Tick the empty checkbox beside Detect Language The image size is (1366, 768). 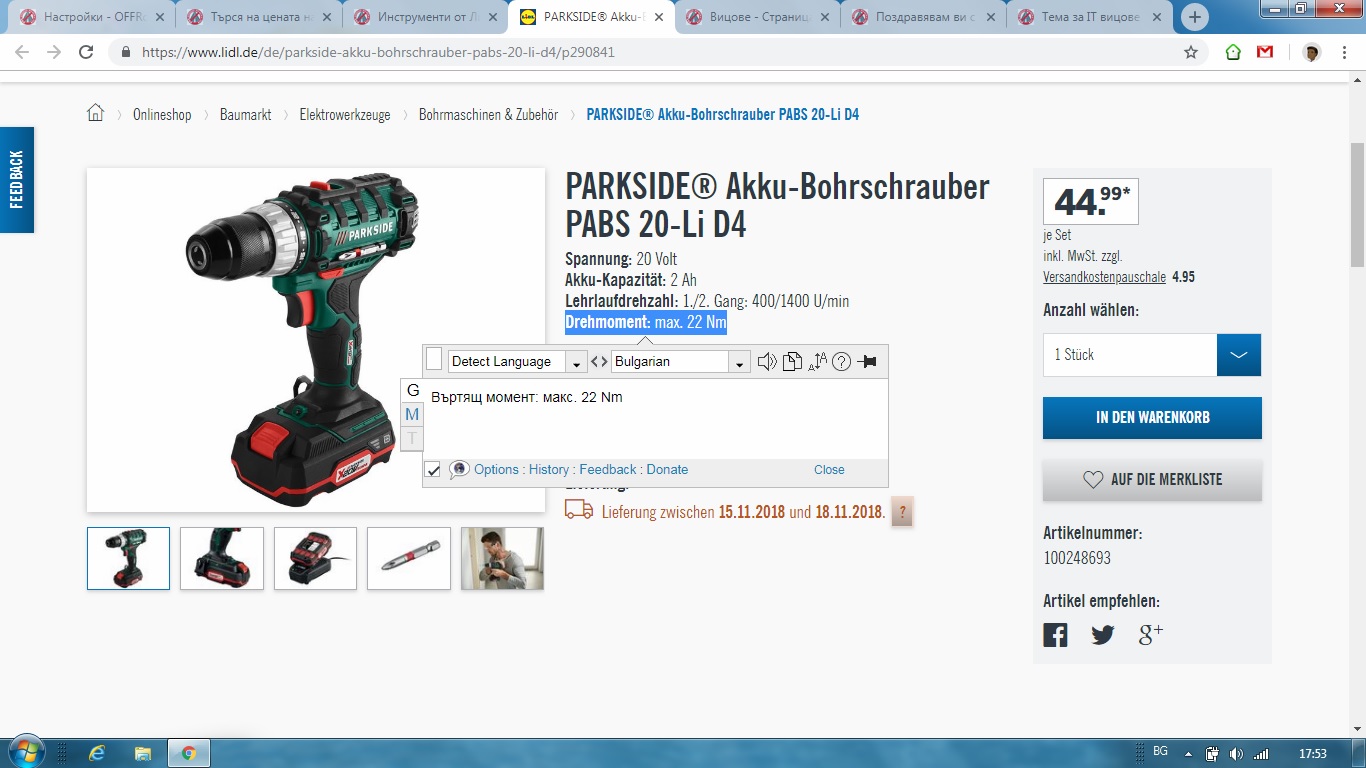(x=434, y=360)
